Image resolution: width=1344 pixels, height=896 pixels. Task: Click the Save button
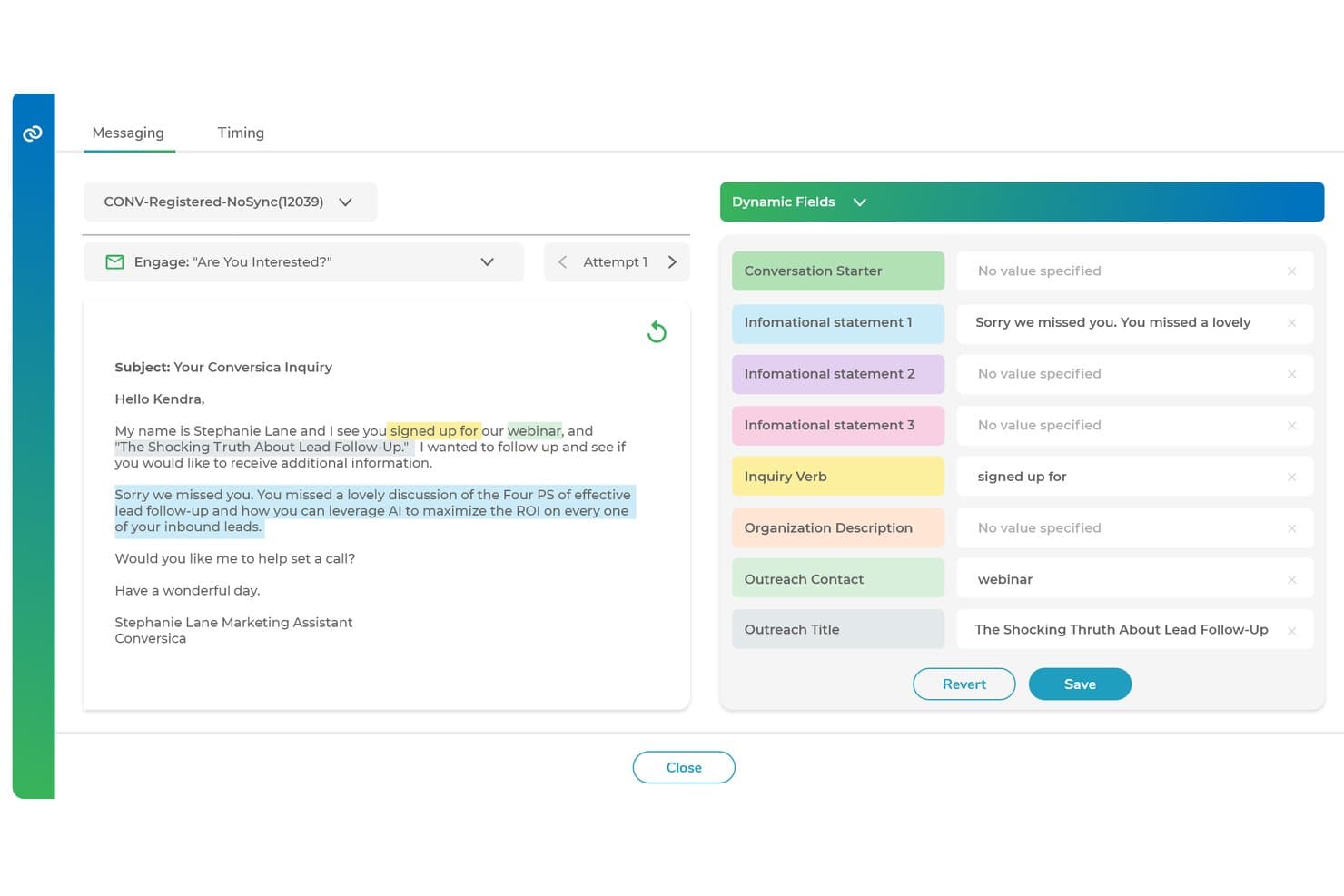tap(1080, 684)
